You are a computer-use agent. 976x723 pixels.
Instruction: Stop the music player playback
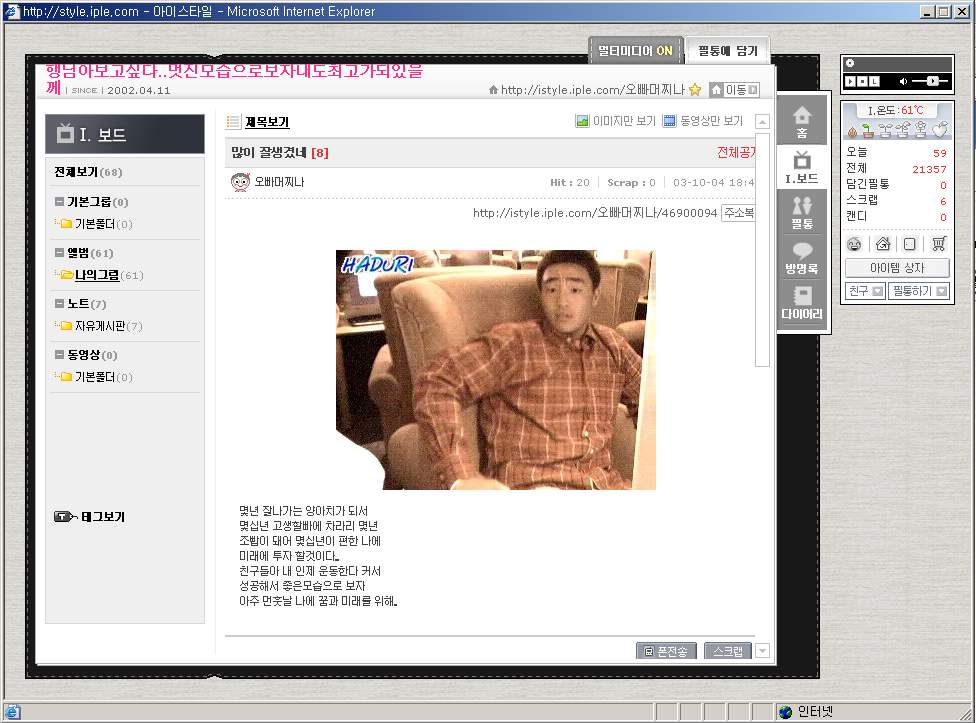(x=862, y=82)
